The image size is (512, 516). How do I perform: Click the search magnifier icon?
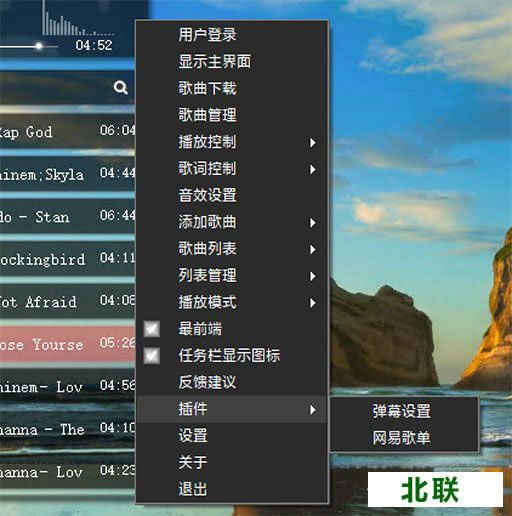tap(120, 88)
